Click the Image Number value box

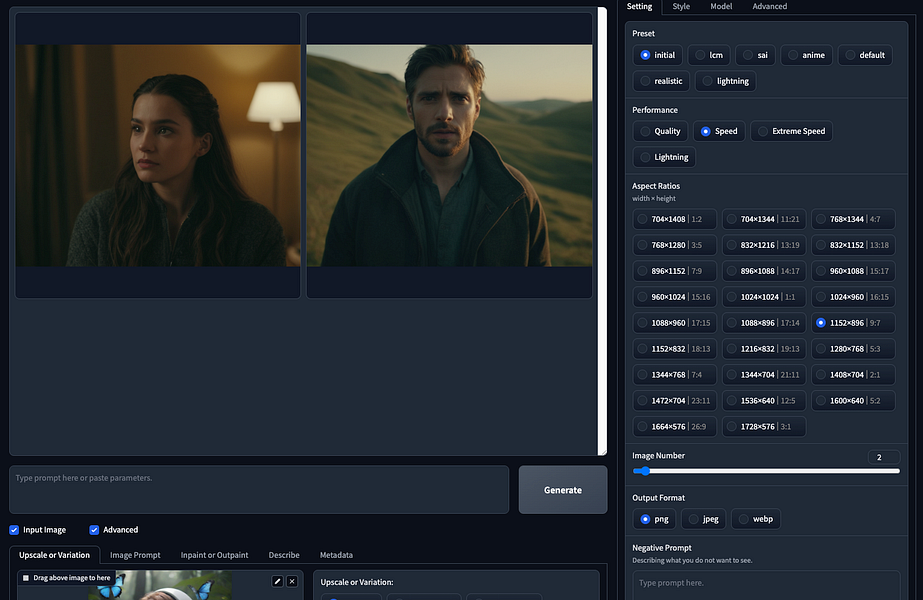(x=884, y=457)
